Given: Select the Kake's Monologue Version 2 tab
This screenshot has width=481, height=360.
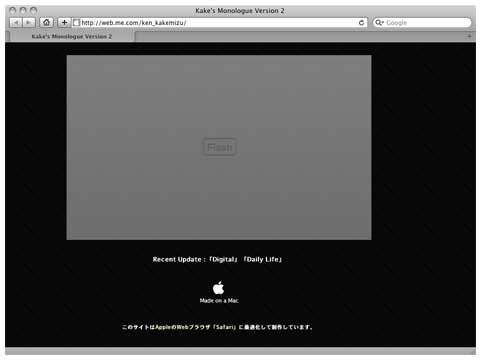Looking at the screenshot, I should tap(72, 36).
